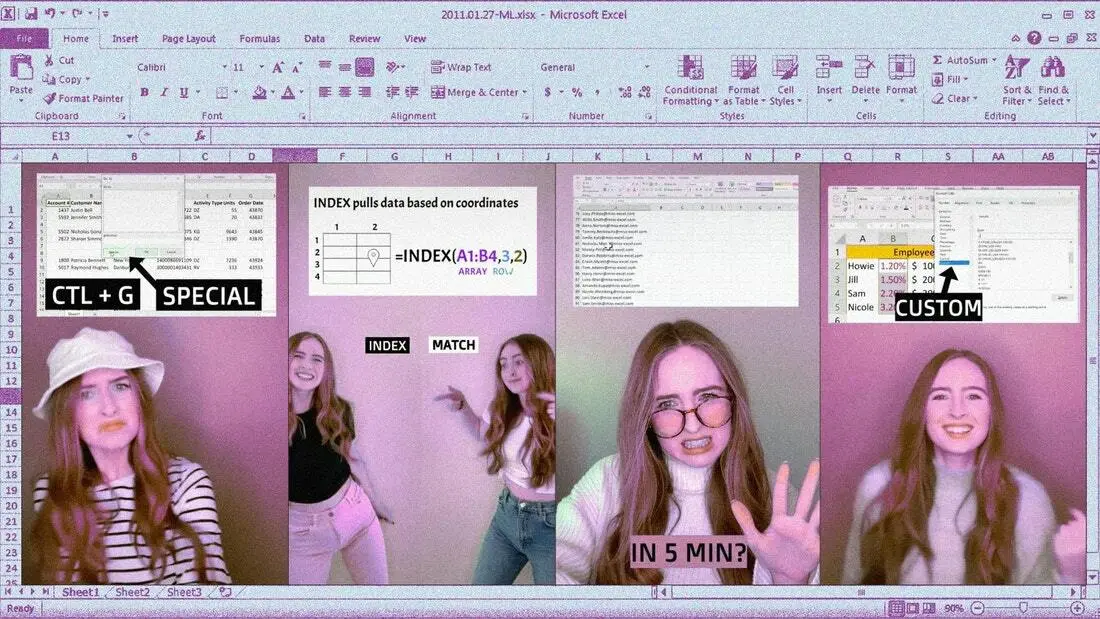Click the Paste clipboard icon
Screen dimensions: 1100x619
click(21, 68)
